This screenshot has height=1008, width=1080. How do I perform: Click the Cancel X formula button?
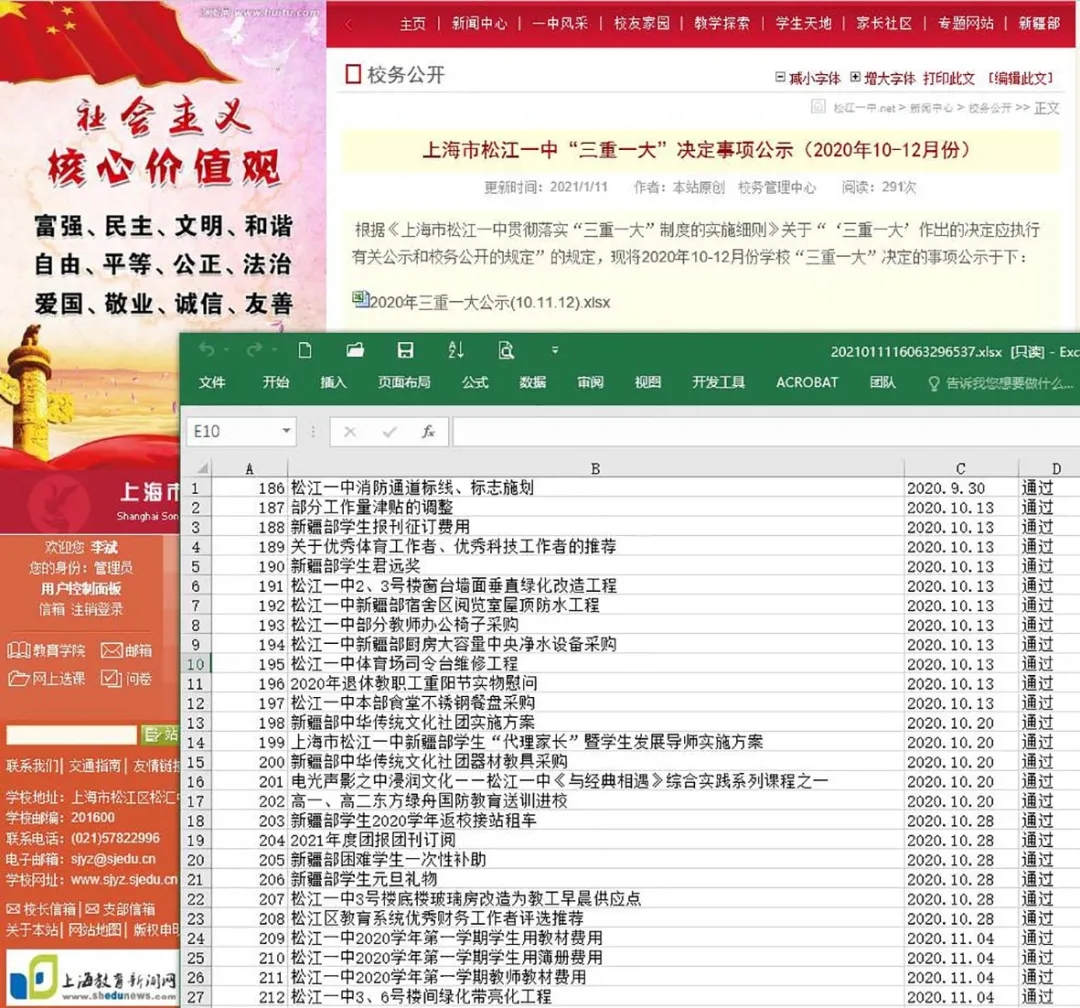[x=350, y=432]
